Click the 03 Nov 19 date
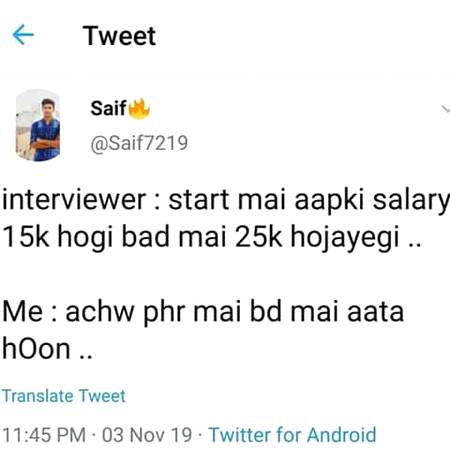The height and width of the screenshot is (450, 450). pyautogui.click(x=147, y=435)
